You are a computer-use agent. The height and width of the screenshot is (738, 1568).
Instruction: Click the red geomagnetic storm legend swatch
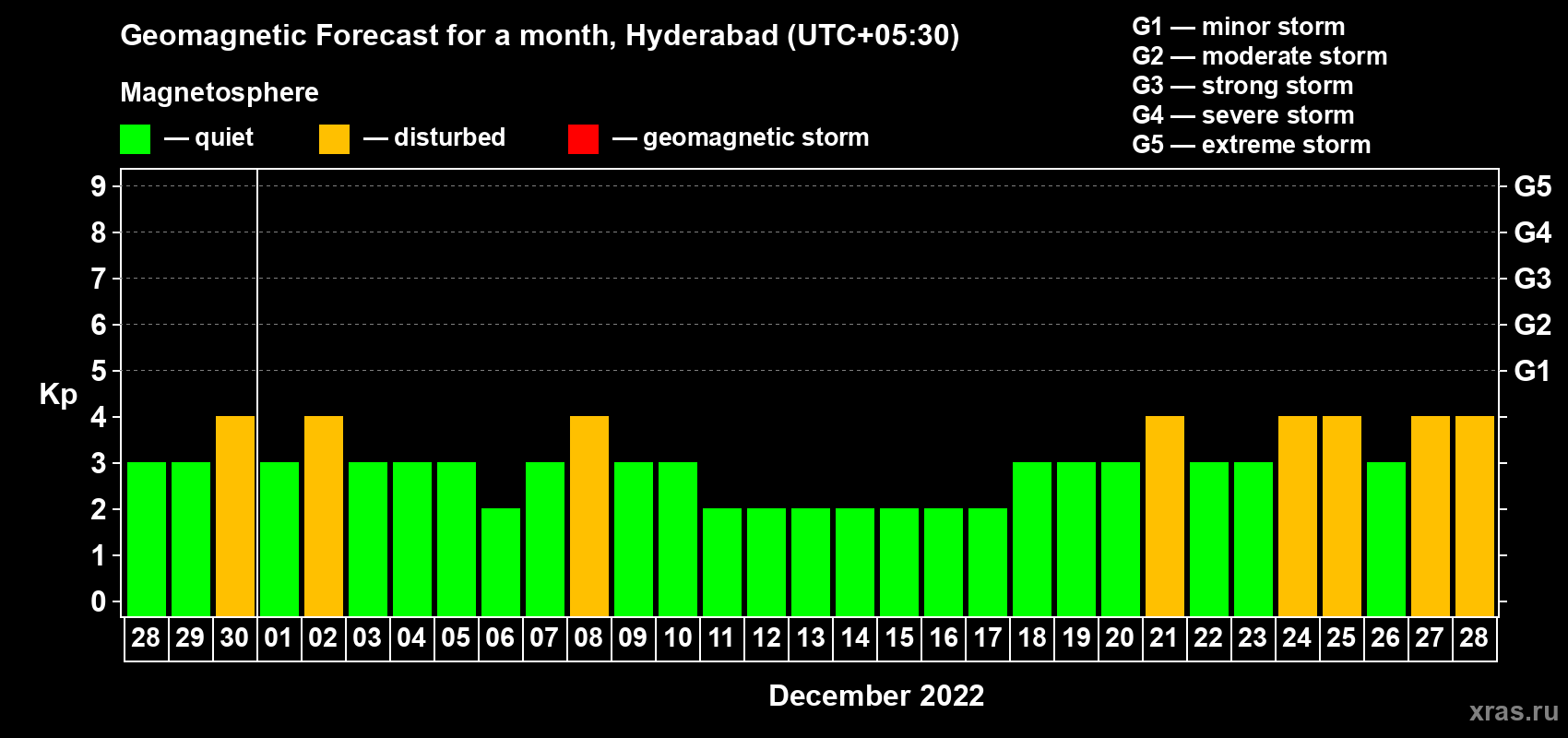point(583,139)
